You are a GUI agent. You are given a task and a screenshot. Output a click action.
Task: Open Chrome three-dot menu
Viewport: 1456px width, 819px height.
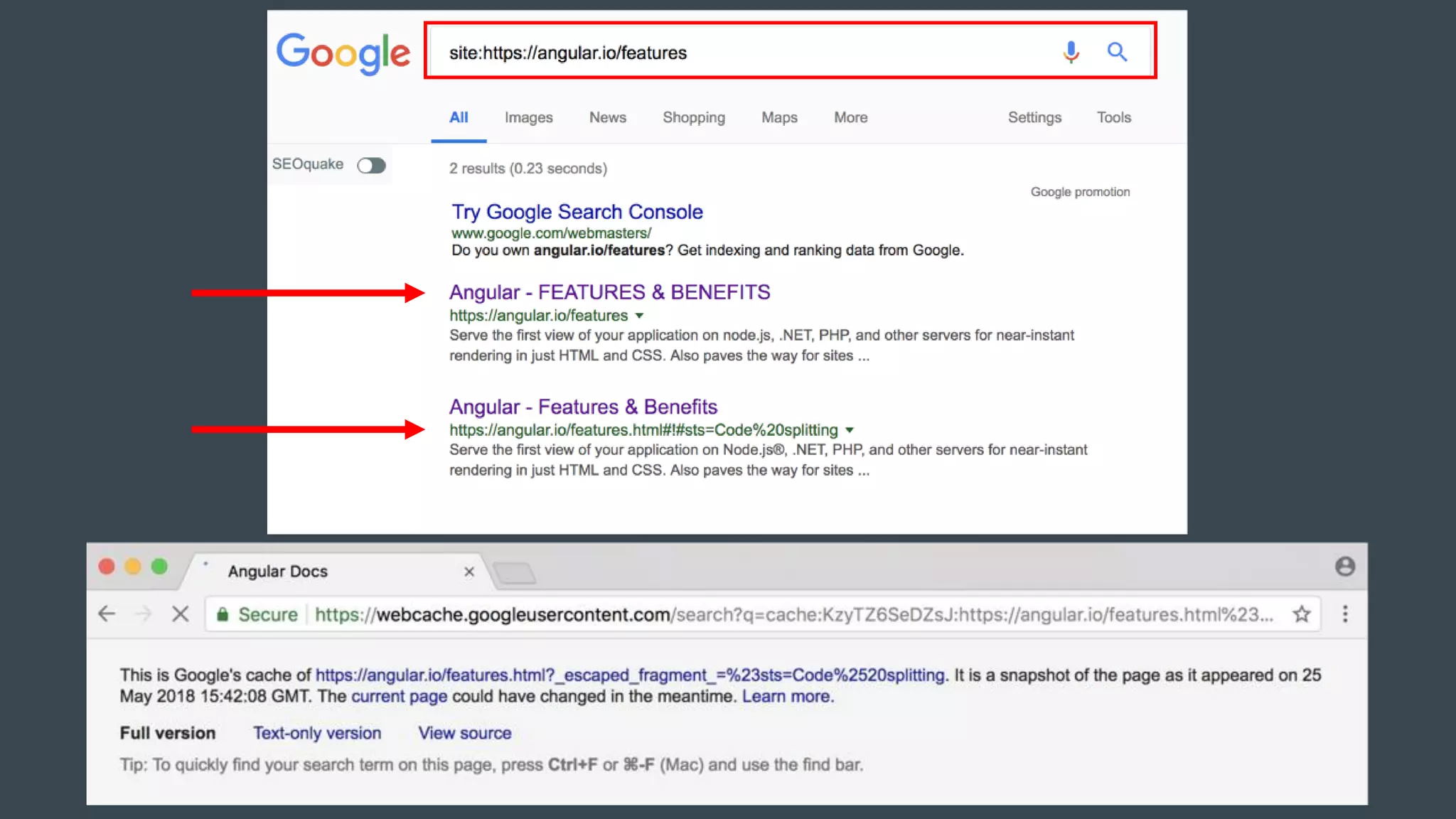click(x=1344, y=614)
